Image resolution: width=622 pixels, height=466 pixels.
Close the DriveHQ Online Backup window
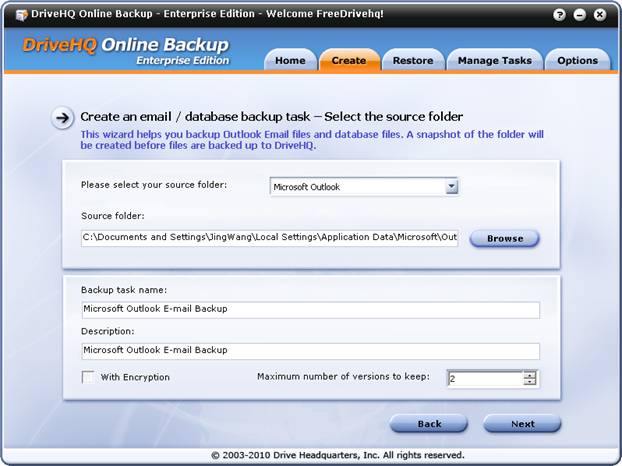pyautogui.click(x=599, y=16)
